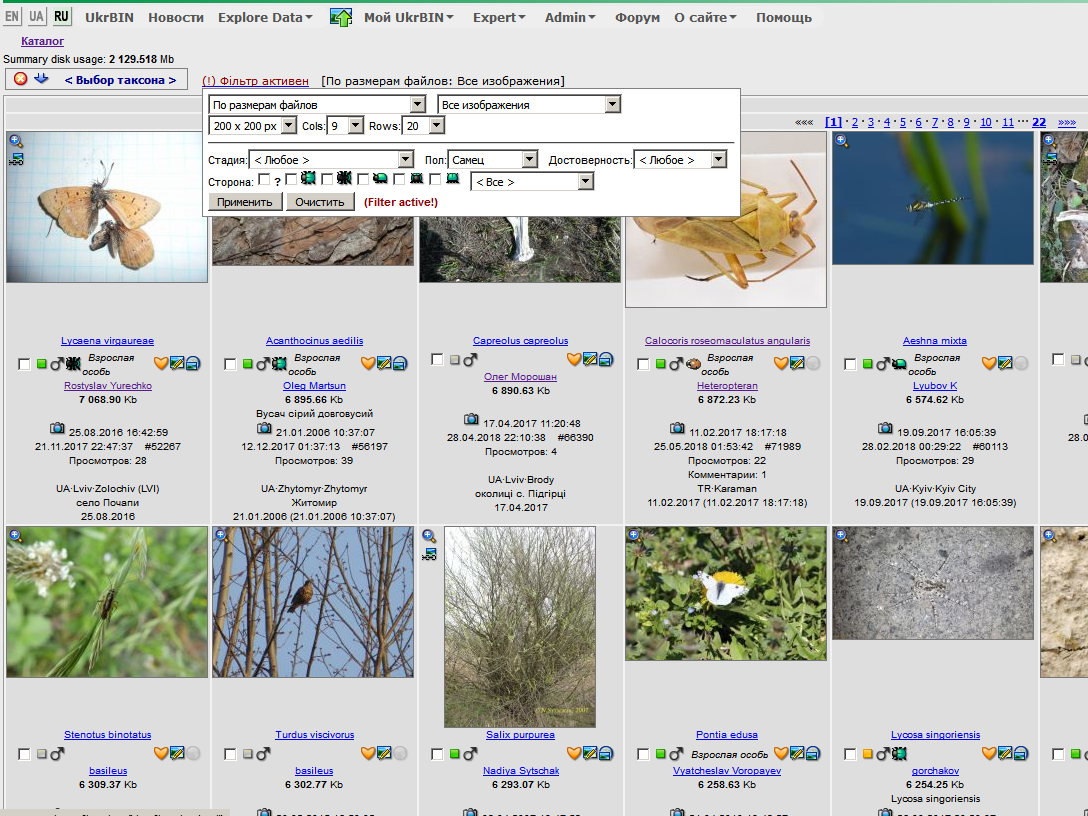Screen dimensions: 1088x816
Task: Click the blue down-arrows icon beside Выбор таксона
Action: coord(41,79)
